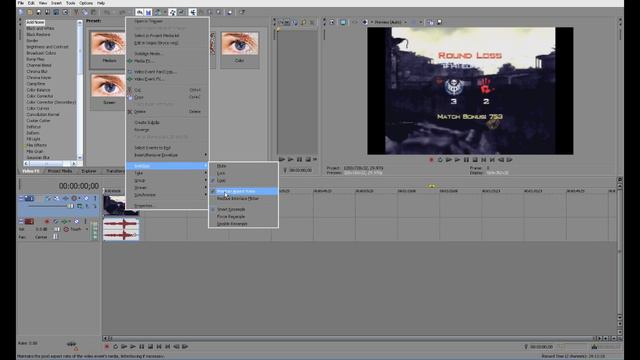Expand Insert/Remove Envelope submenu
This screenshot has width=640, height=360.
point(167,155)
